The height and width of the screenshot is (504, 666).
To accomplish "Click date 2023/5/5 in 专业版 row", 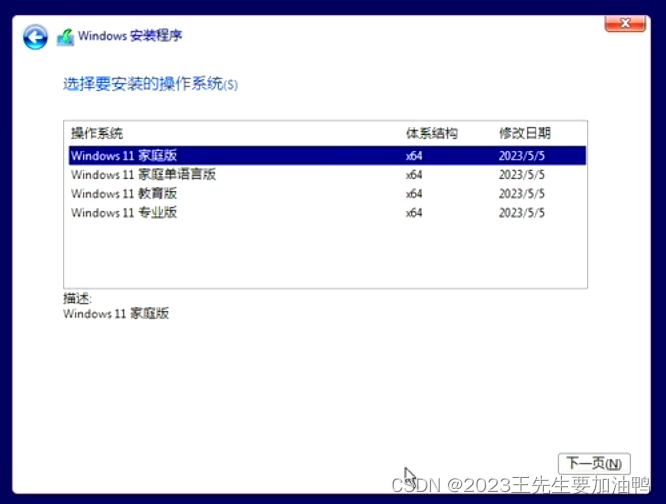I will point(522,212).
